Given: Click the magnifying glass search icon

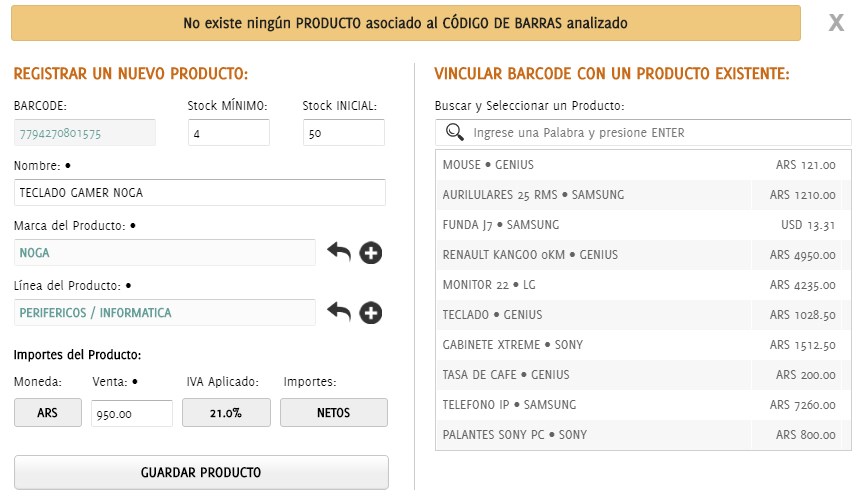Looking at the screenshot, I should [455, 132].
